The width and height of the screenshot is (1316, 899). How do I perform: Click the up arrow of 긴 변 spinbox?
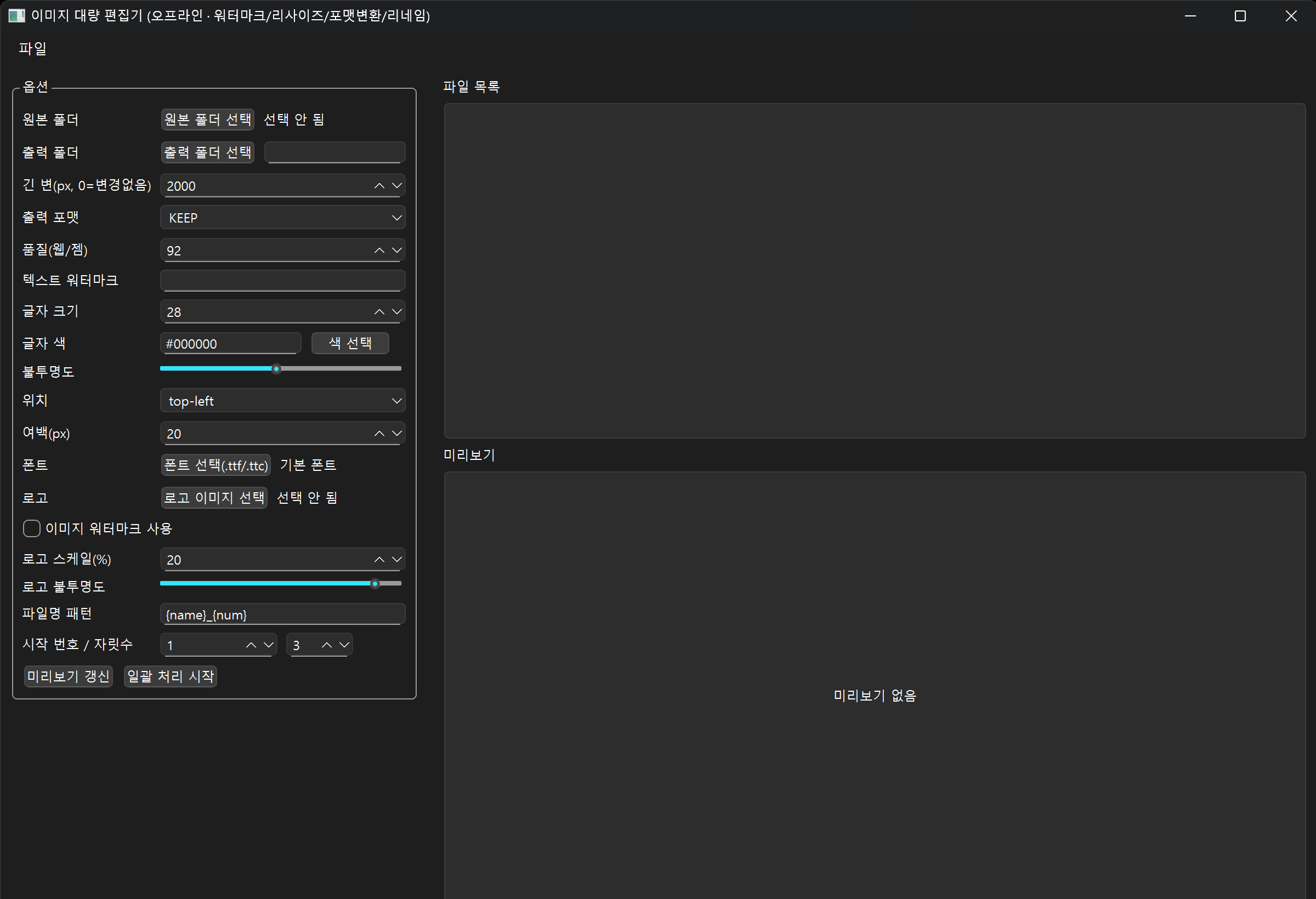tap(379, 186)
